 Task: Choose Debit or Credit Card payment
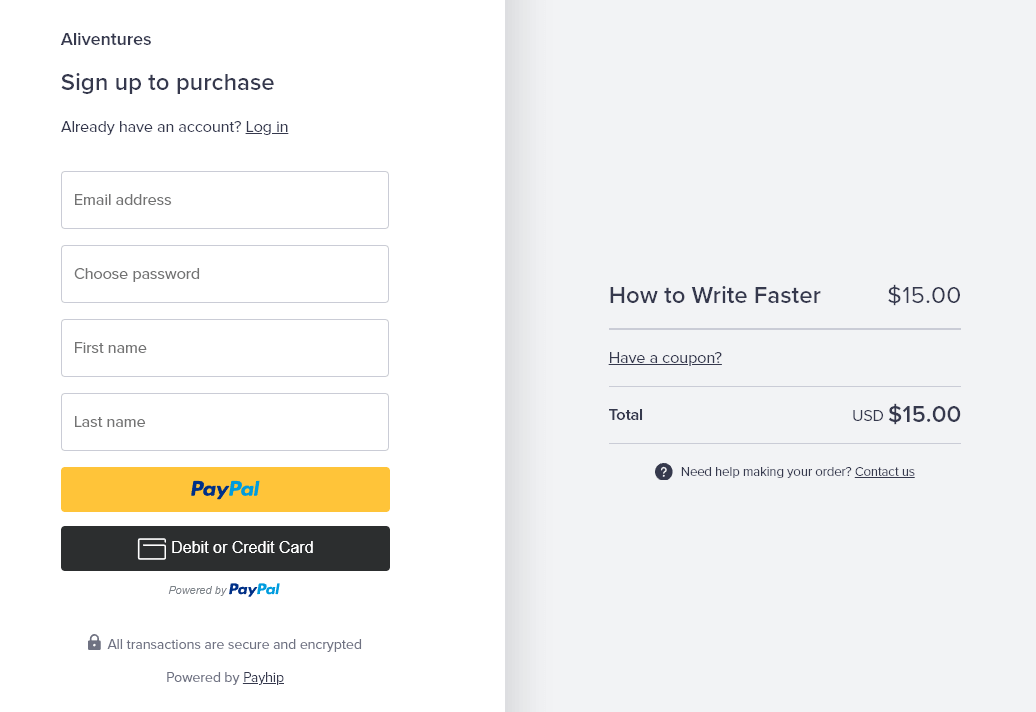click(225, 548)
